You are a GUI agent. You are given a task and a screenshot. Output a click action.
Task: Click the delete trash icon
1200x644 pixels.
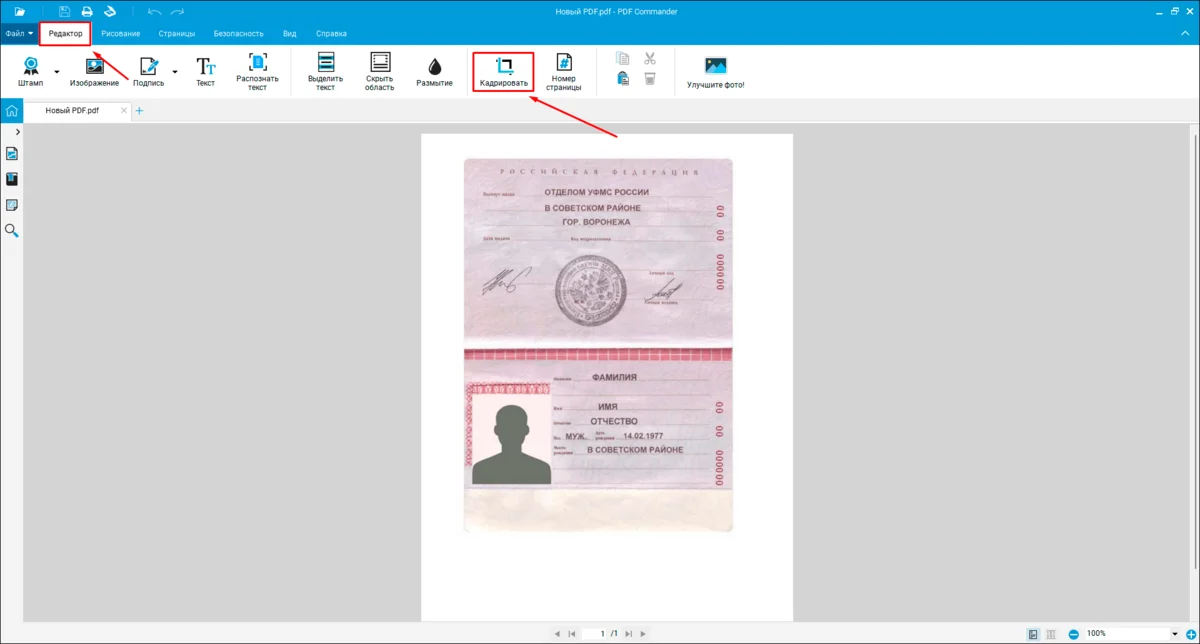pyautogui.click(x=650, y=79)
